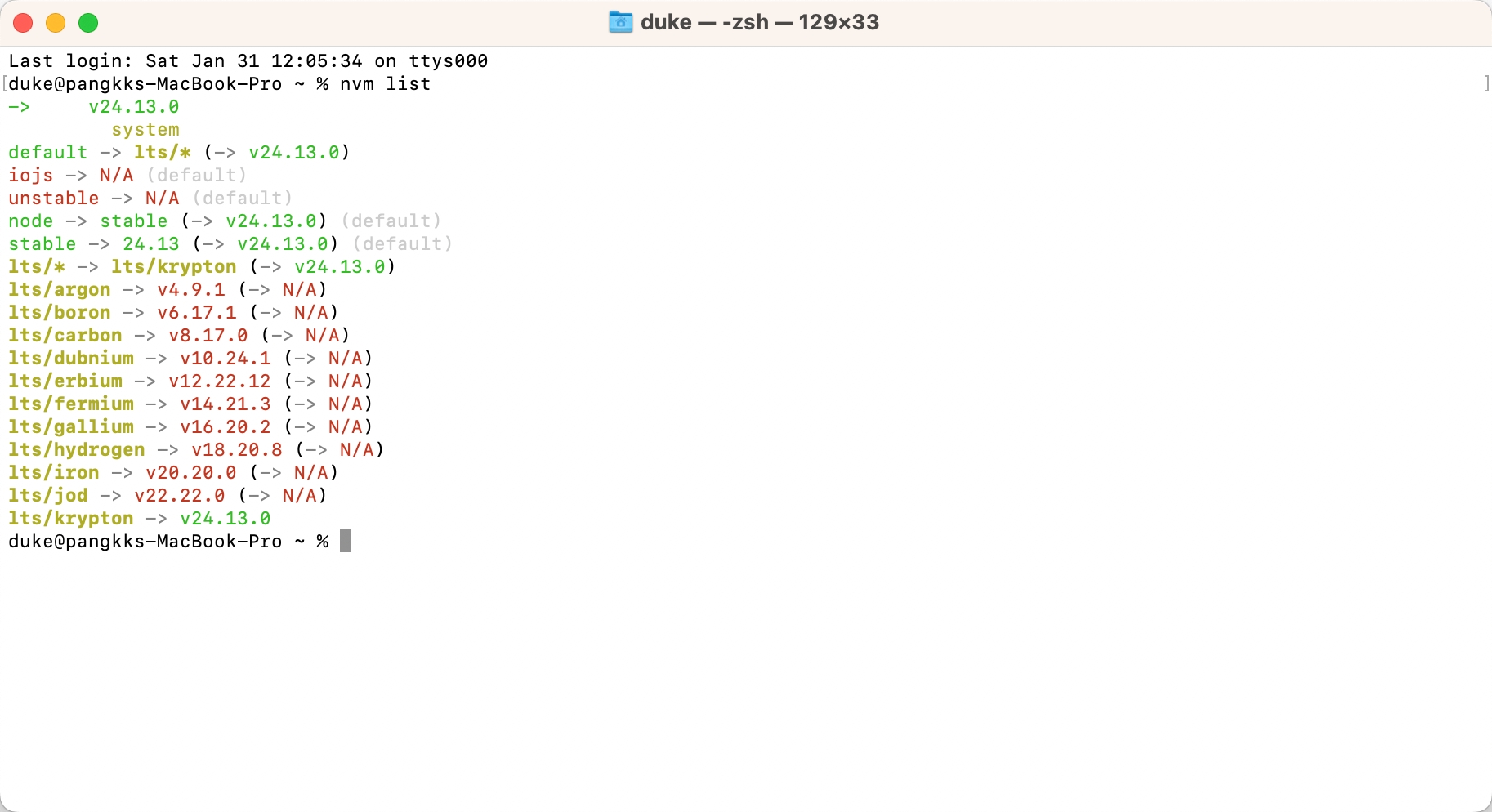This screenshot has width=1492, height=812.
Task: Click the right-edge scrollbar bracket
Action: pos(1485,83)
